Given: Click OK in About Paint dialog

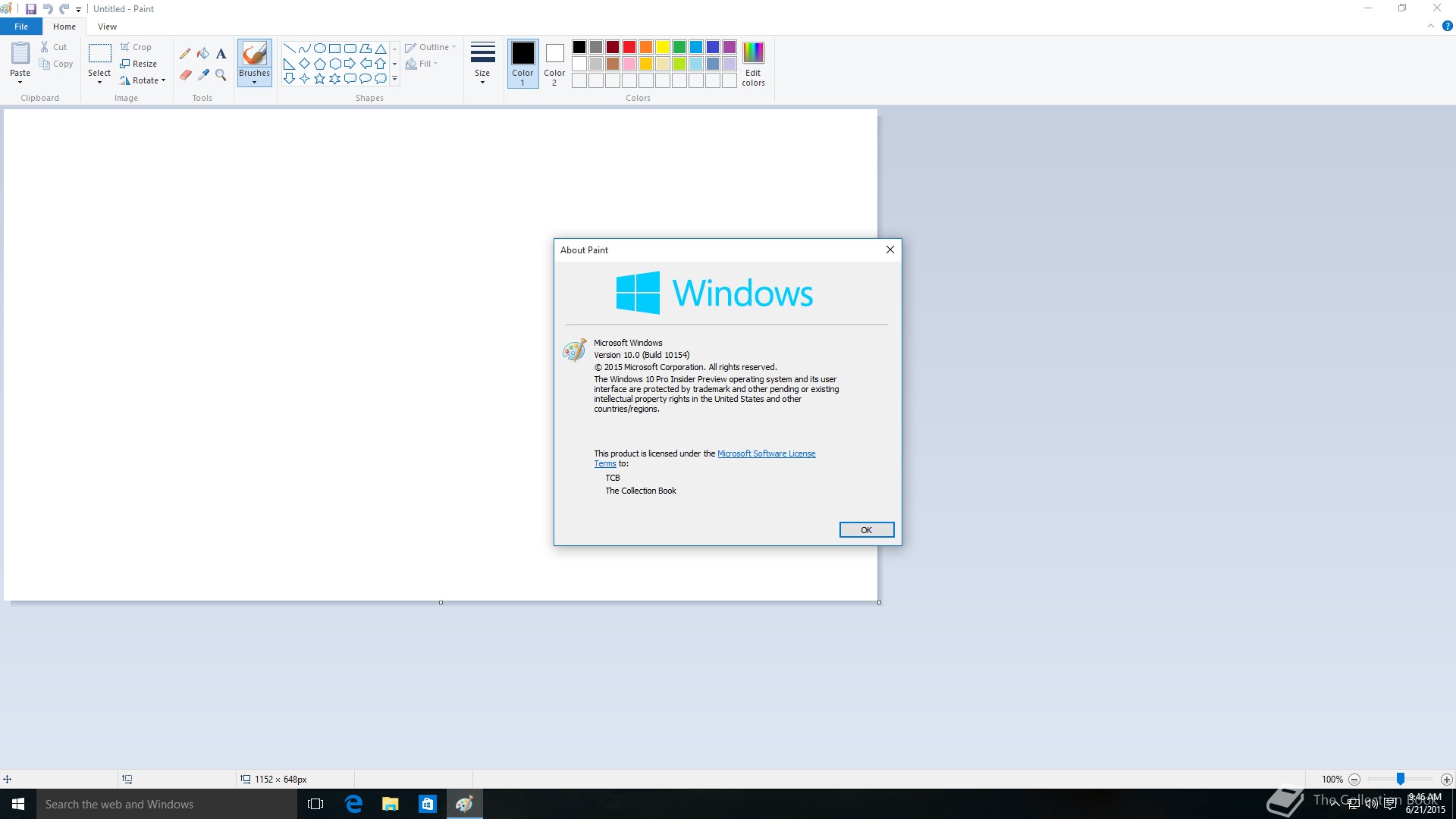Looking at the screenshot, I should pos(866,530).
